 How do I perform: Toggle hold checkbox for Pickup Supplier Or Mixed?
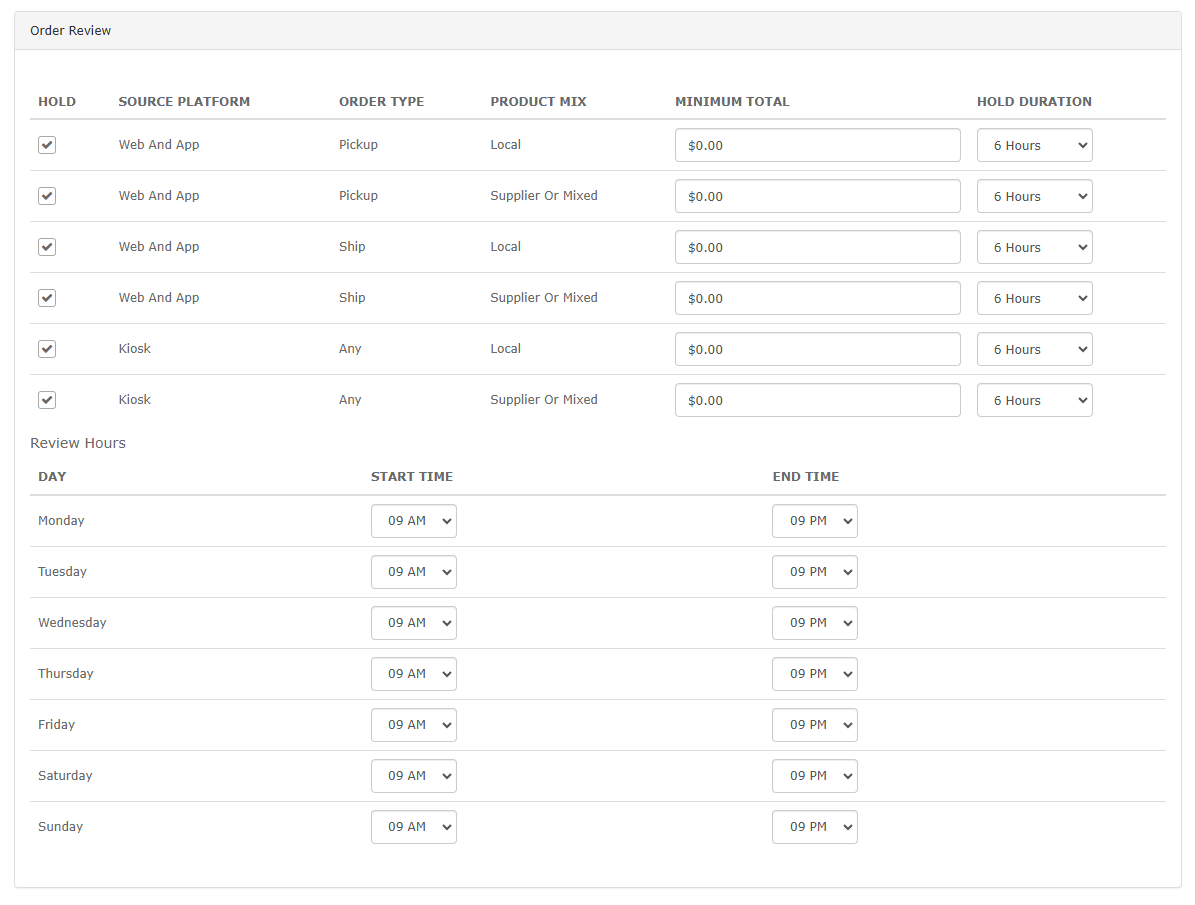pos(47,196)
